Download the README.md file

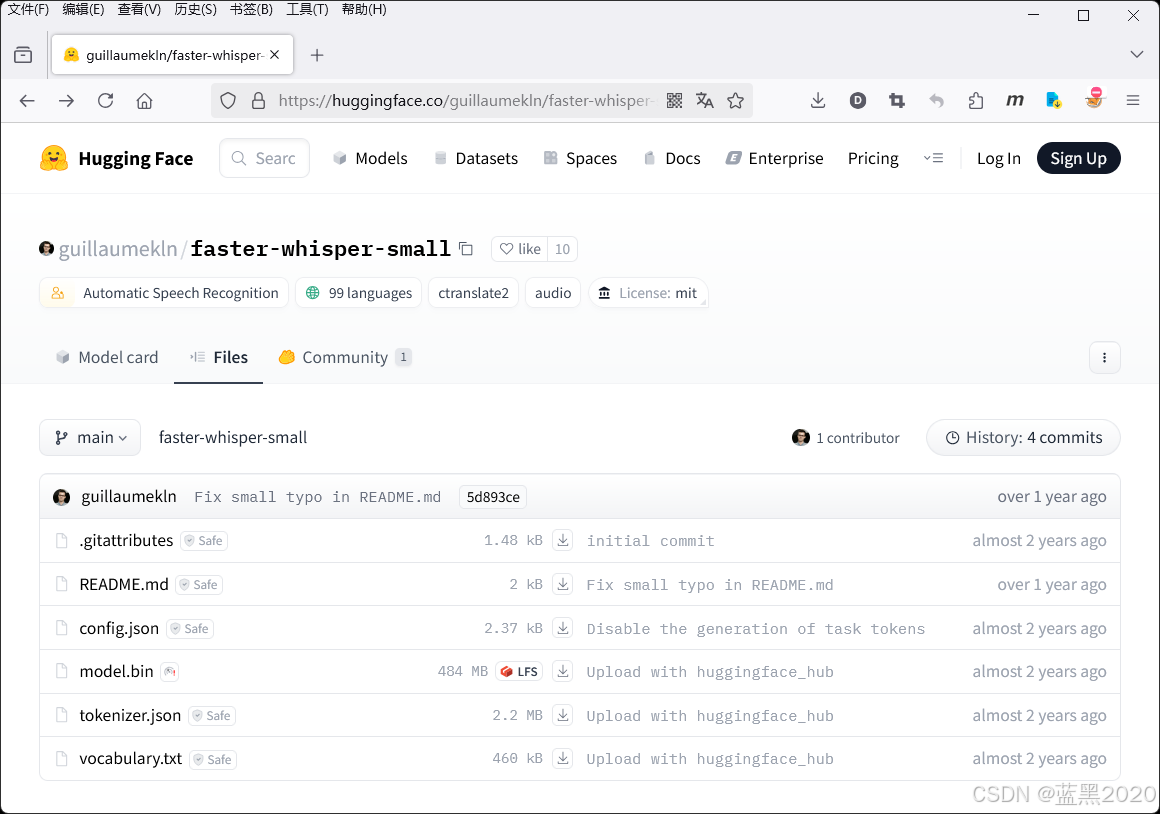coord(563,585)
